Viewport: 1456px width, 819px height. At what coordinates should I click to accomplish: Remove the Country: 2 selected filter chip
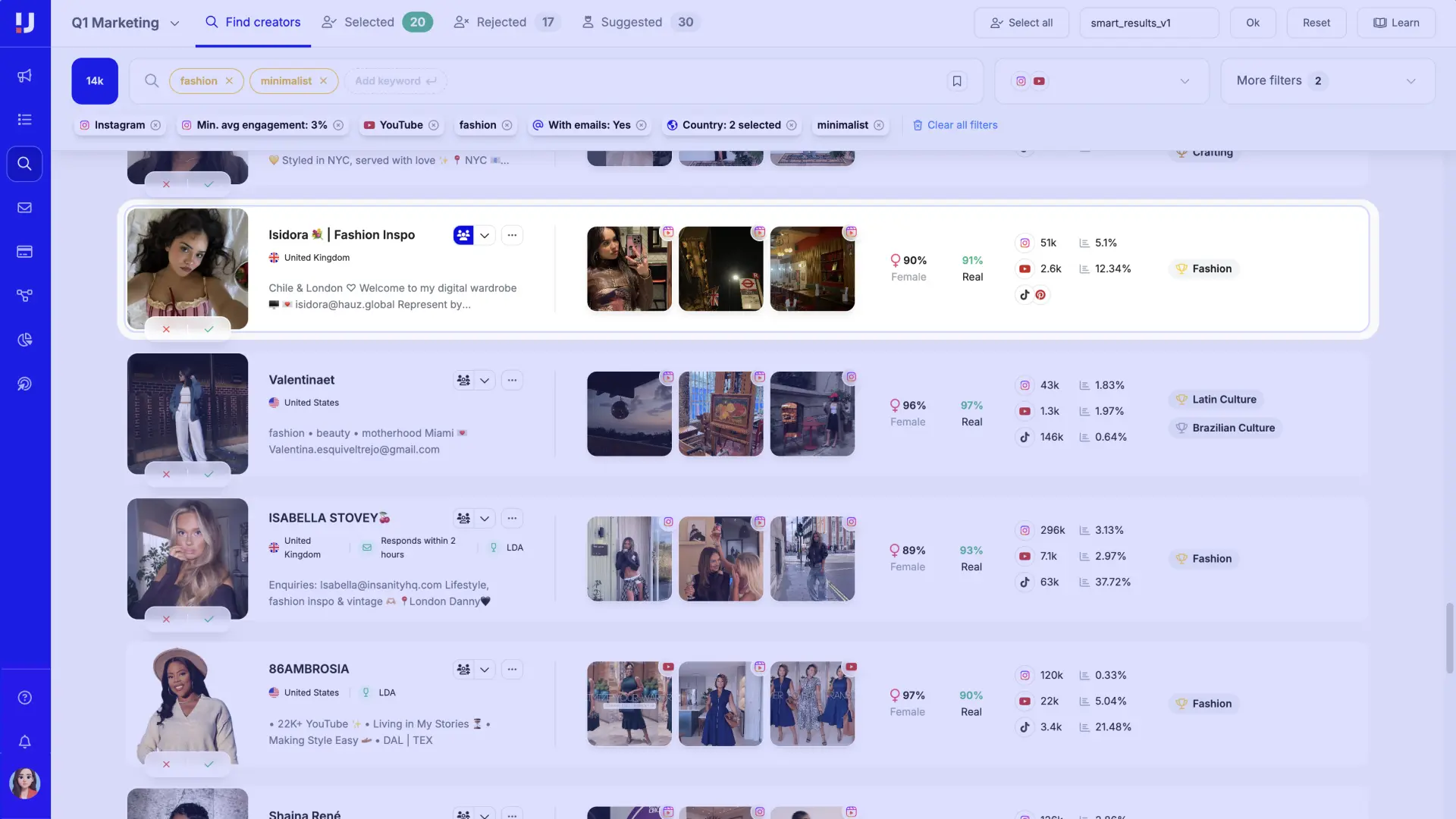[792, 125]
